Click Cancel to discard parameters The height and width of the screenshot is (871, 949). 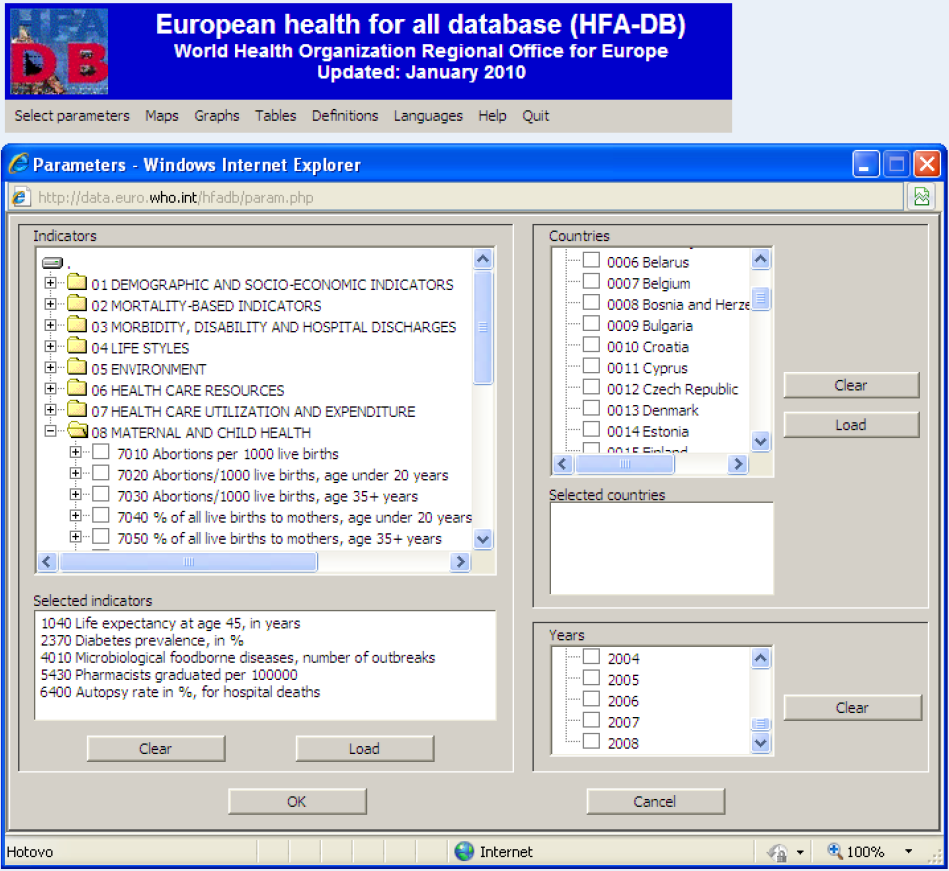point(655,801)
